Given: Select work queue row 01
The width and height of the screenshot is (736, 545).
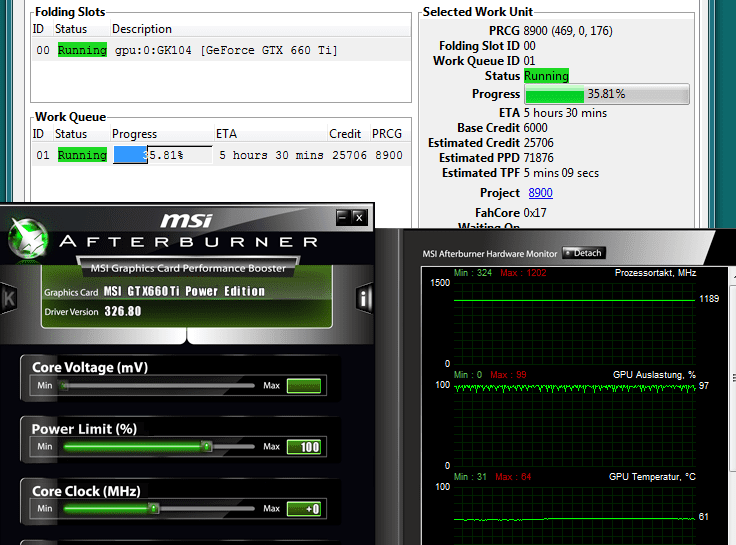Looking at the screenshot, I should [221, 155].
